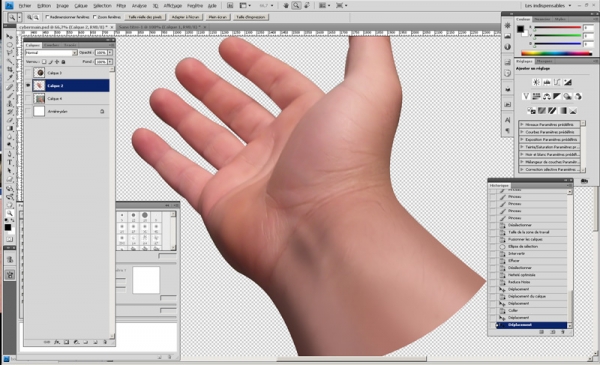Toggle lock position in Layers panel

pyautogui.click(x=57, y=62)
